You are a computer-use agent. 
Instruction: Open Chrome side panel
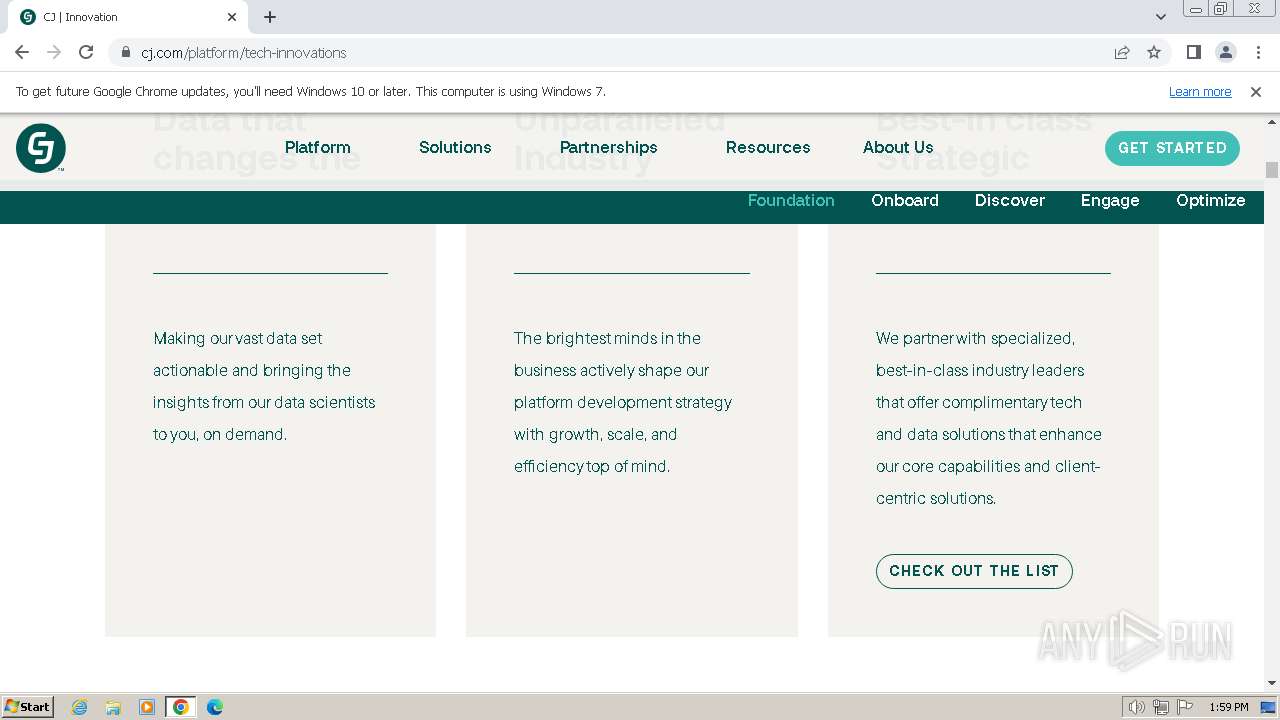click(x=1193, y=52)
